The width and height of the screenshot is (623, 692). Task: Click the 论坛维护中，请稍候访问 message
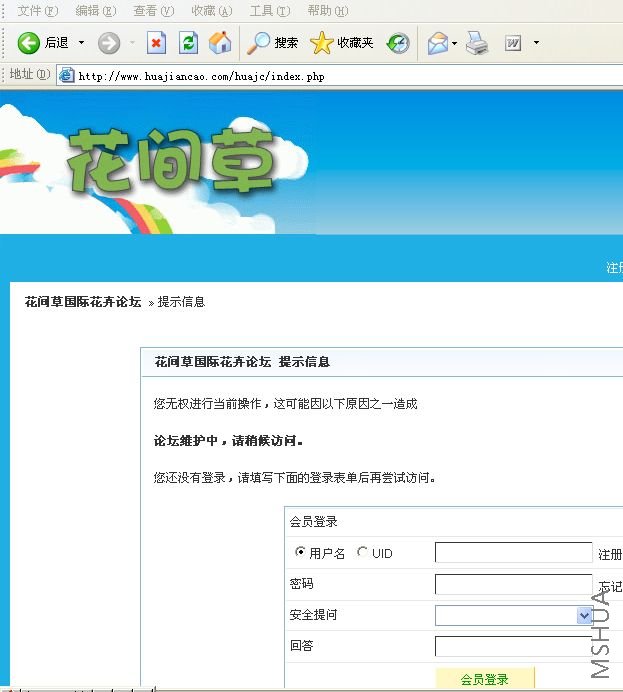(228, 440)
